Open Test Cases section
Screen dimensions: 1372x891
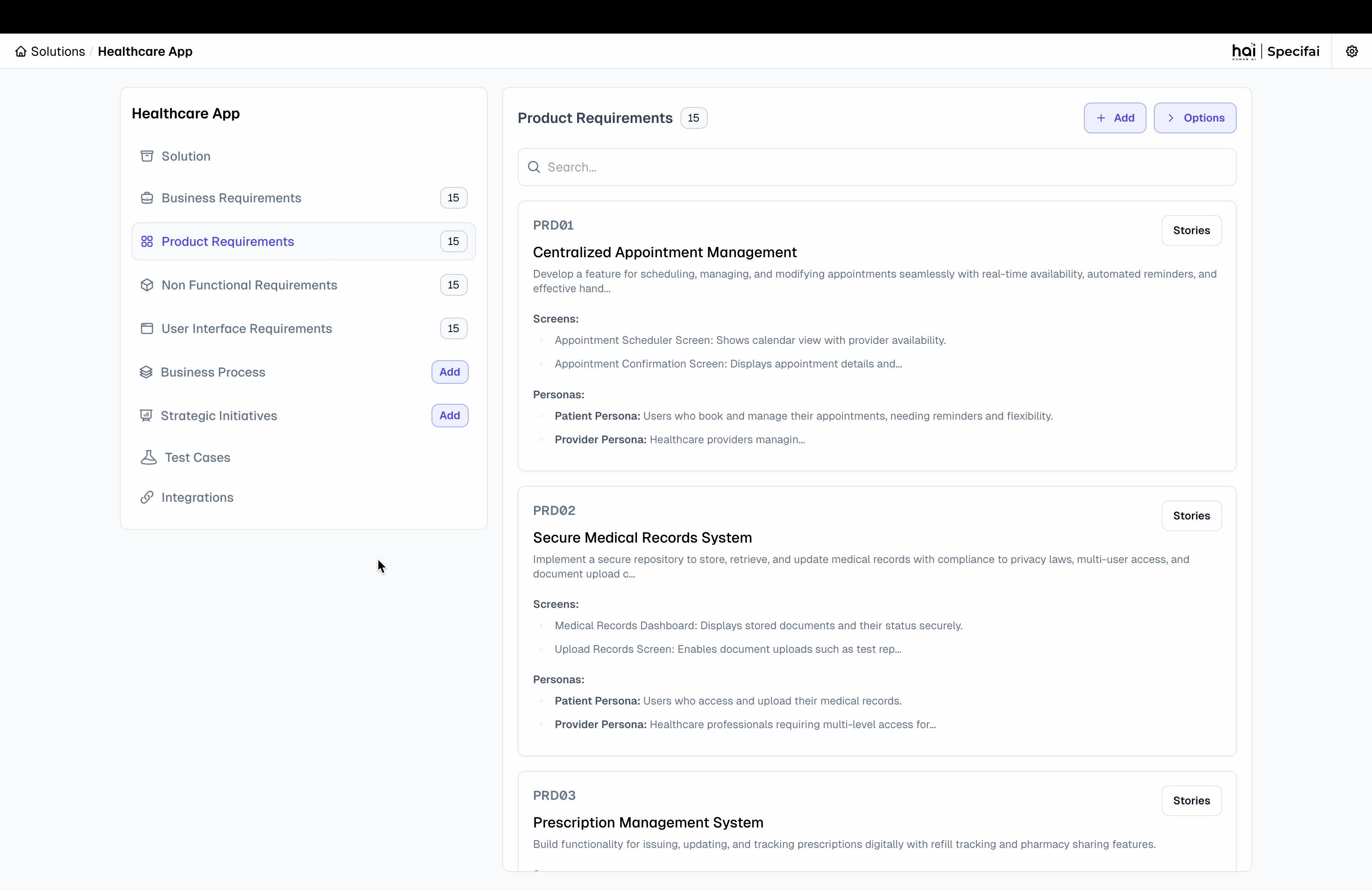pyautogui.click(x=304, y=457)
